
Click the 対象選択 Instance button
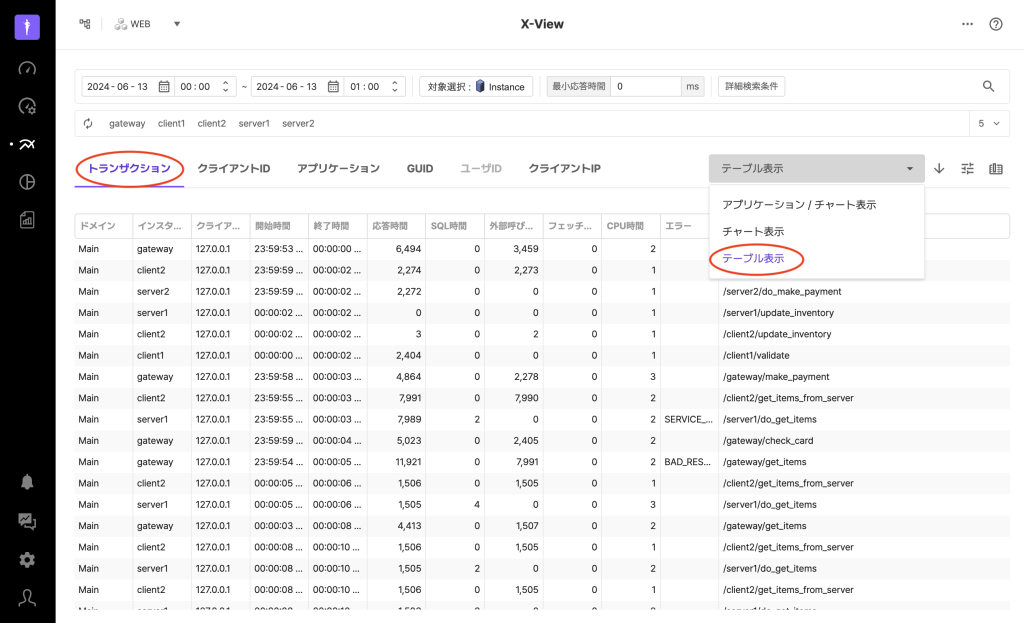coord(475,87)
